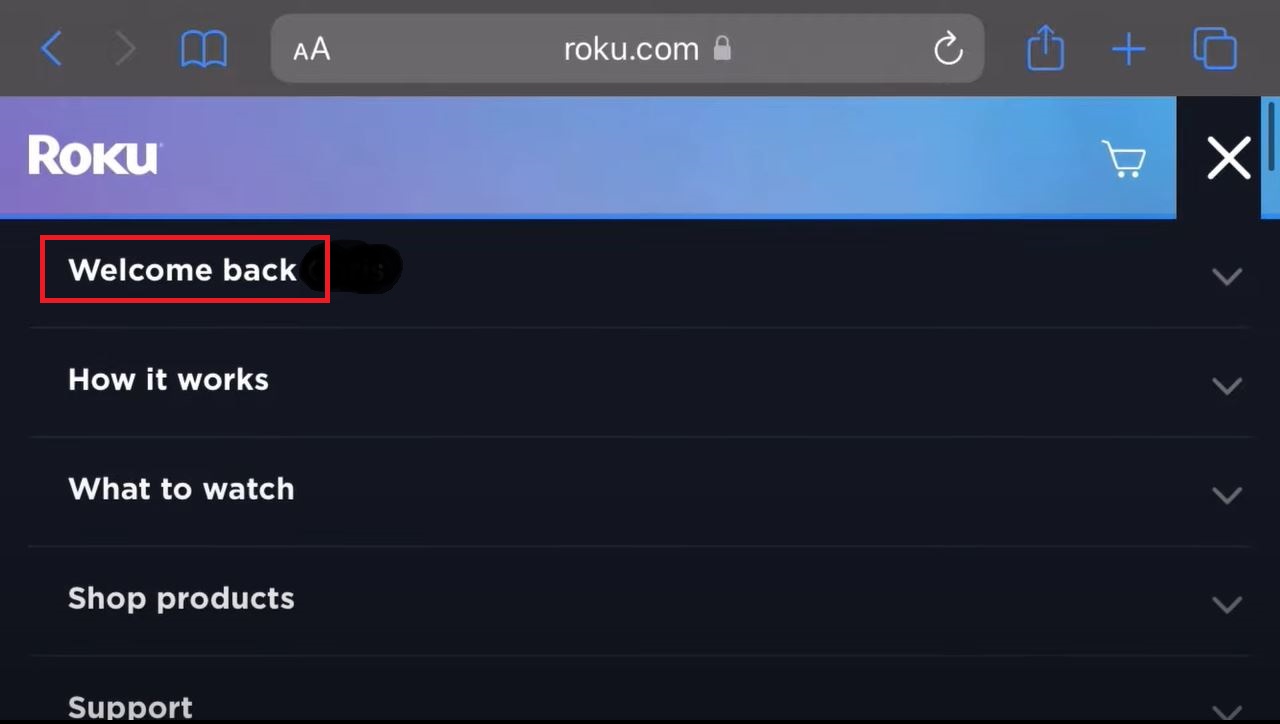Image resolution: width=1280 pixels, height=724 pixels.
Task: Expand the Welcome back chevron
Action: [1227, 275]
